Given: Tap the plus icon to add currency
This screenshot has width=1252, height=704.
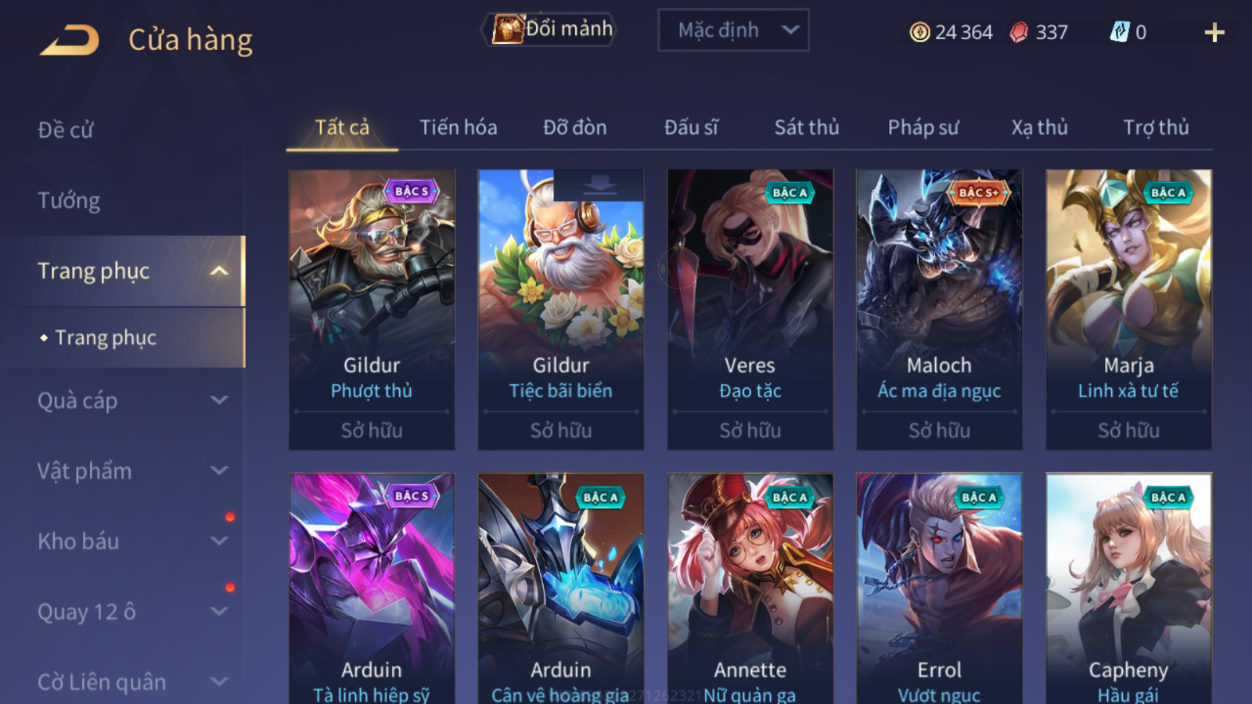Looking at the screenshot, I should click(x=1214, y=33).
